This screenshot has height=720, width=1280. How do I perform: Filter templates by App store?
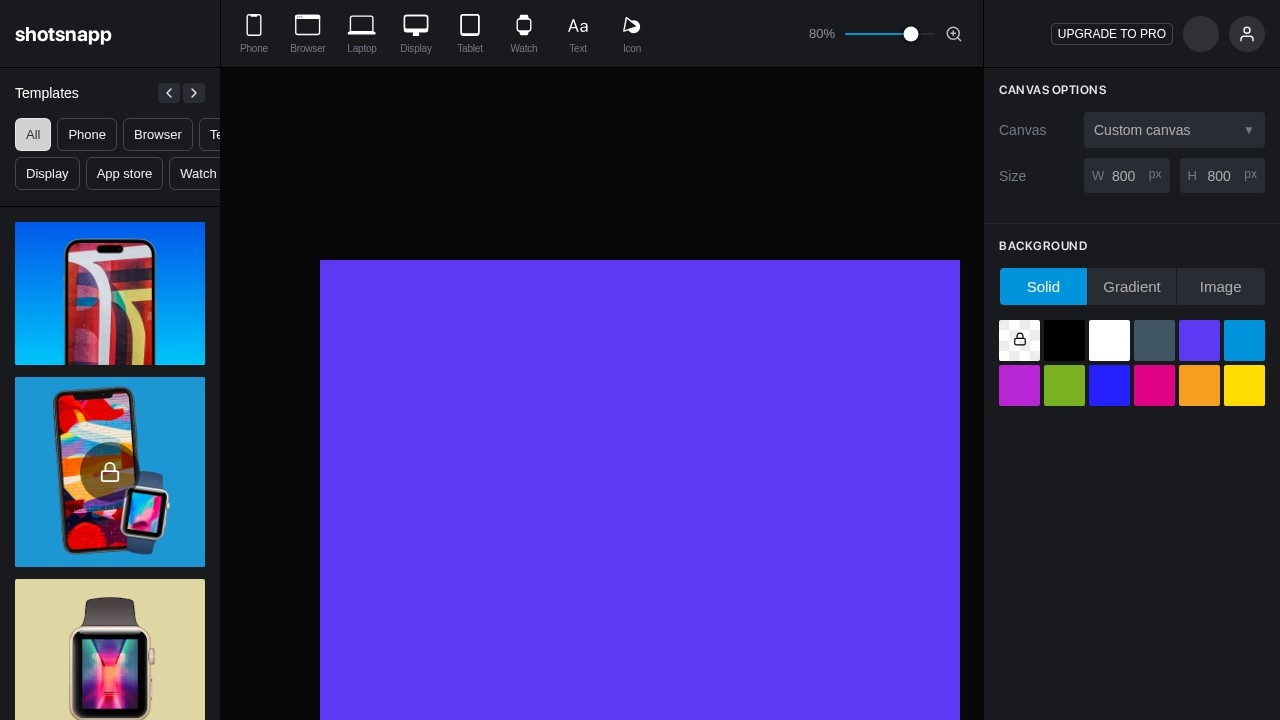point(124,174)
